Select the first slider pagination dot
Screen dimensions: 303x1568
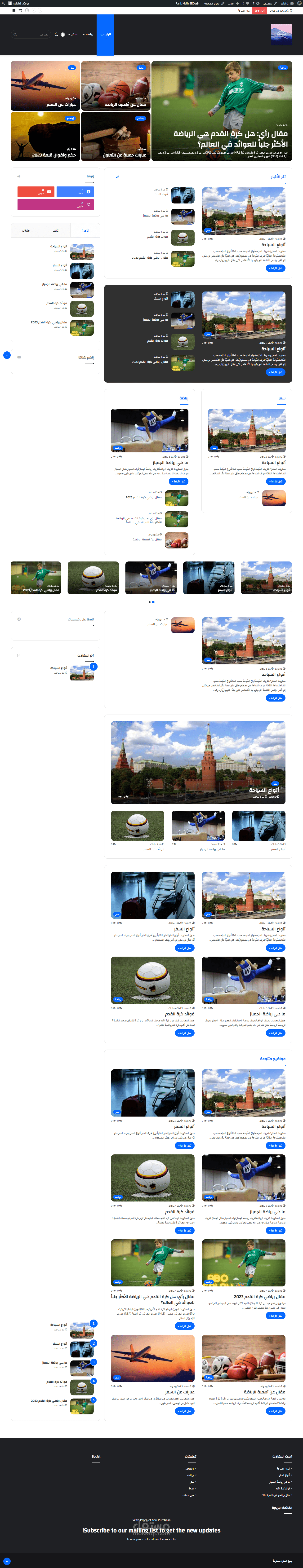coord(153,602)
